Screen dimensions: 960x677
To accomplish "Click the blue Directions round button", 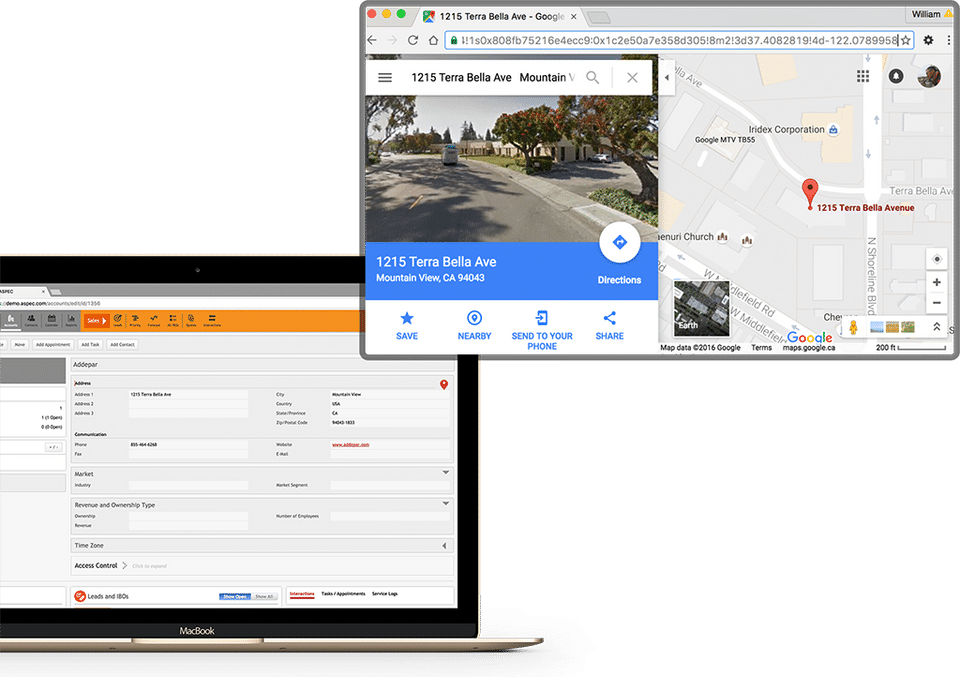I will [x=620, y=242].
